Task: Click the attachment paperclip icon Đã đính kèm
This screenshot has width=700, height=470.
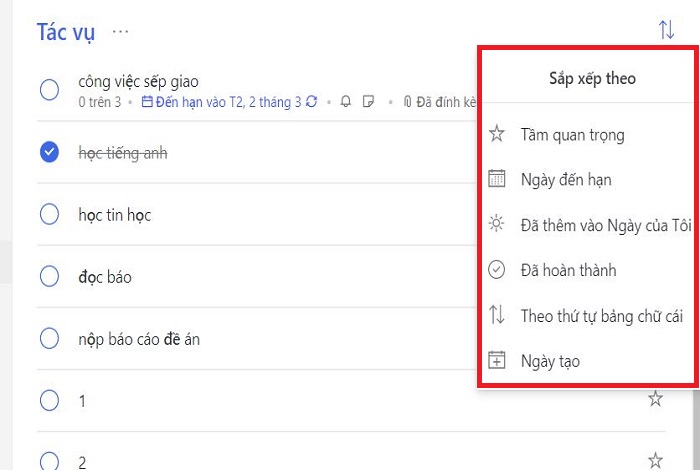Action: [x=407, y=102]
